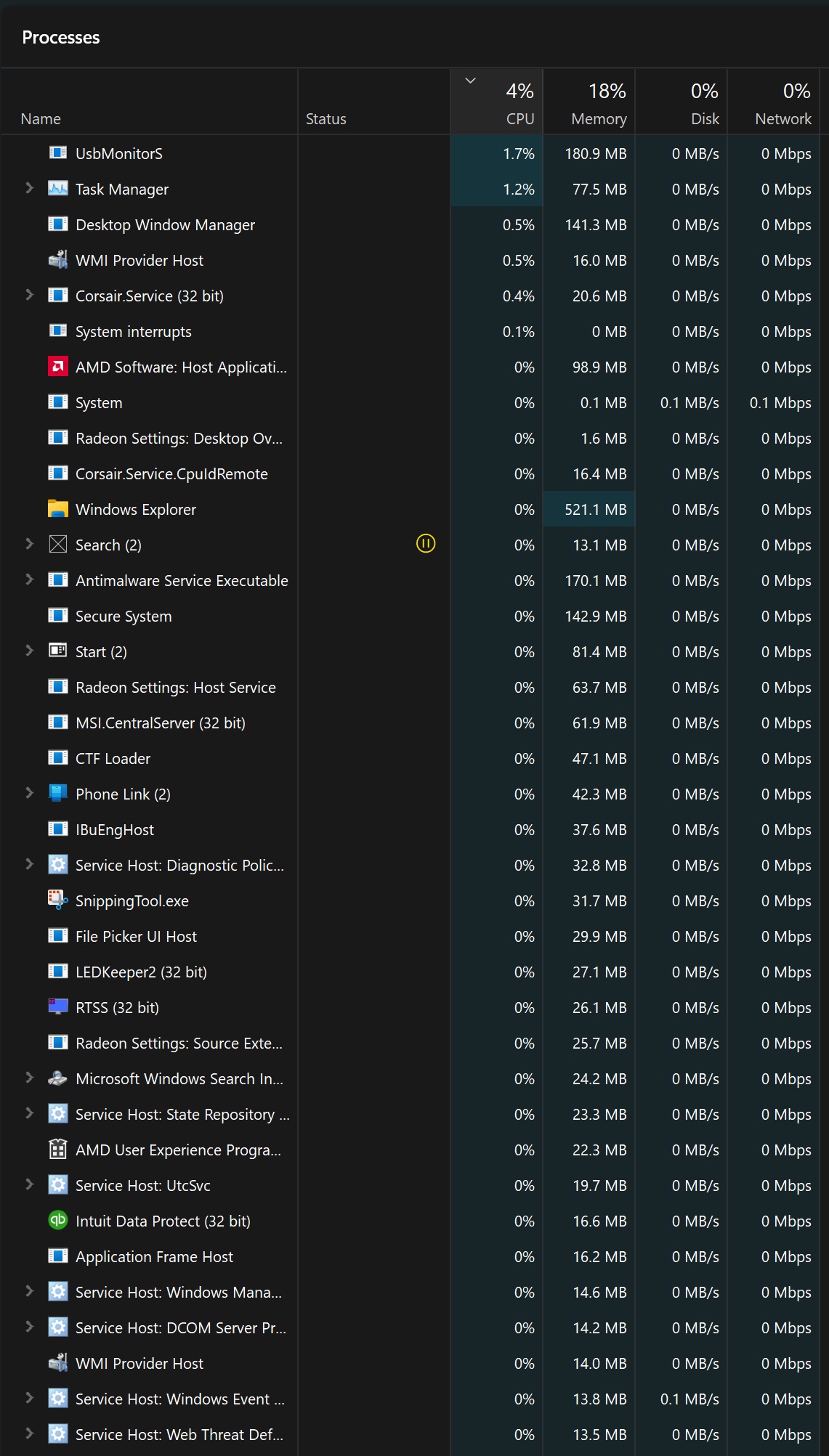Image resolution: width=829 pixels, height=1456 pixels.
Task: Click the AMD User Experience Program icon
Action: (58, 1150)
